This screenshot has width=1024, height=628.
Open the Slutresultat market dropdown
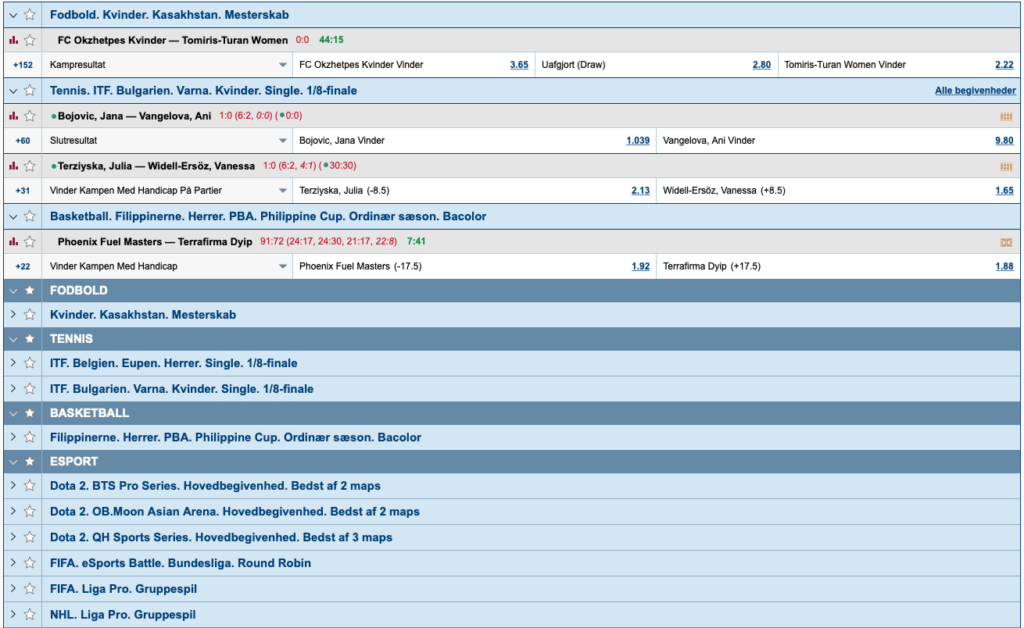point(281,140)
